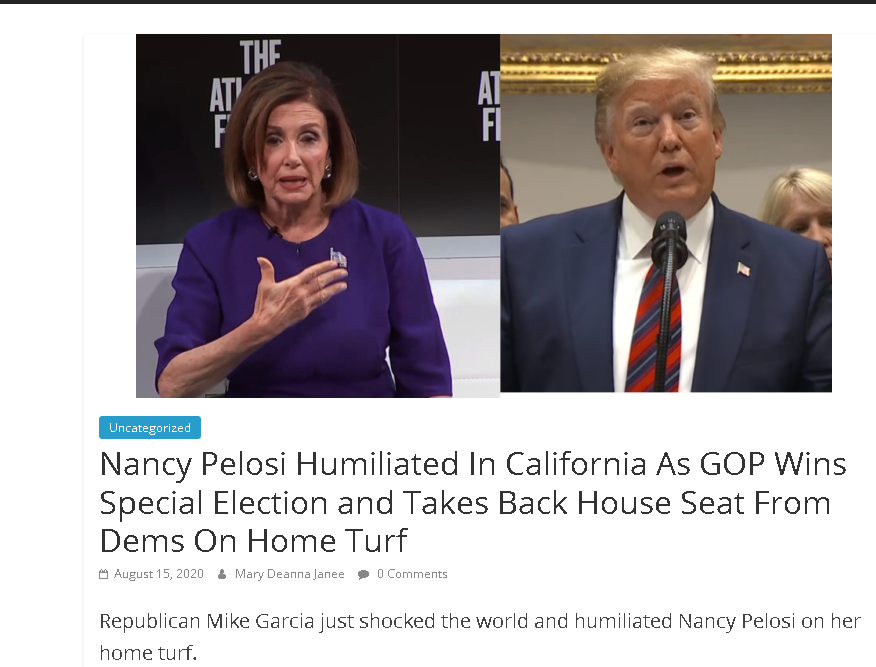Open the Uncategorized category tag
The height and width of the screenshot is (667, 876).
pos(150,428)
